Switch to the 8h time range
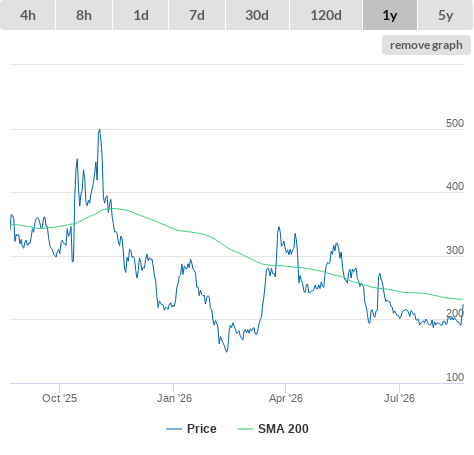Screen dimensions: 474x455 pyautogui.click(x=84, y=15)
